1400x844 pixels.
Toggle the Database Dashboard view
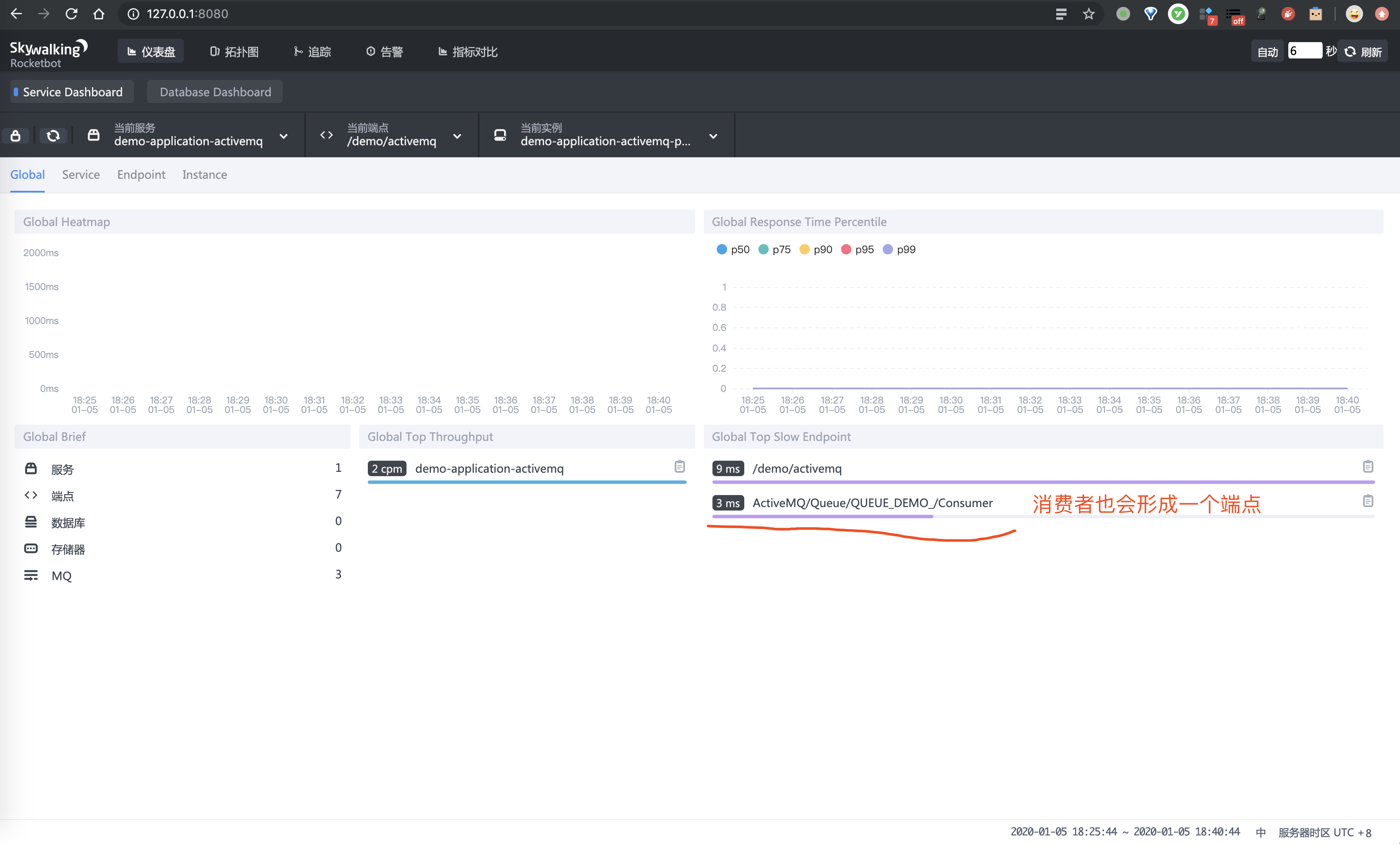(214, 91)
